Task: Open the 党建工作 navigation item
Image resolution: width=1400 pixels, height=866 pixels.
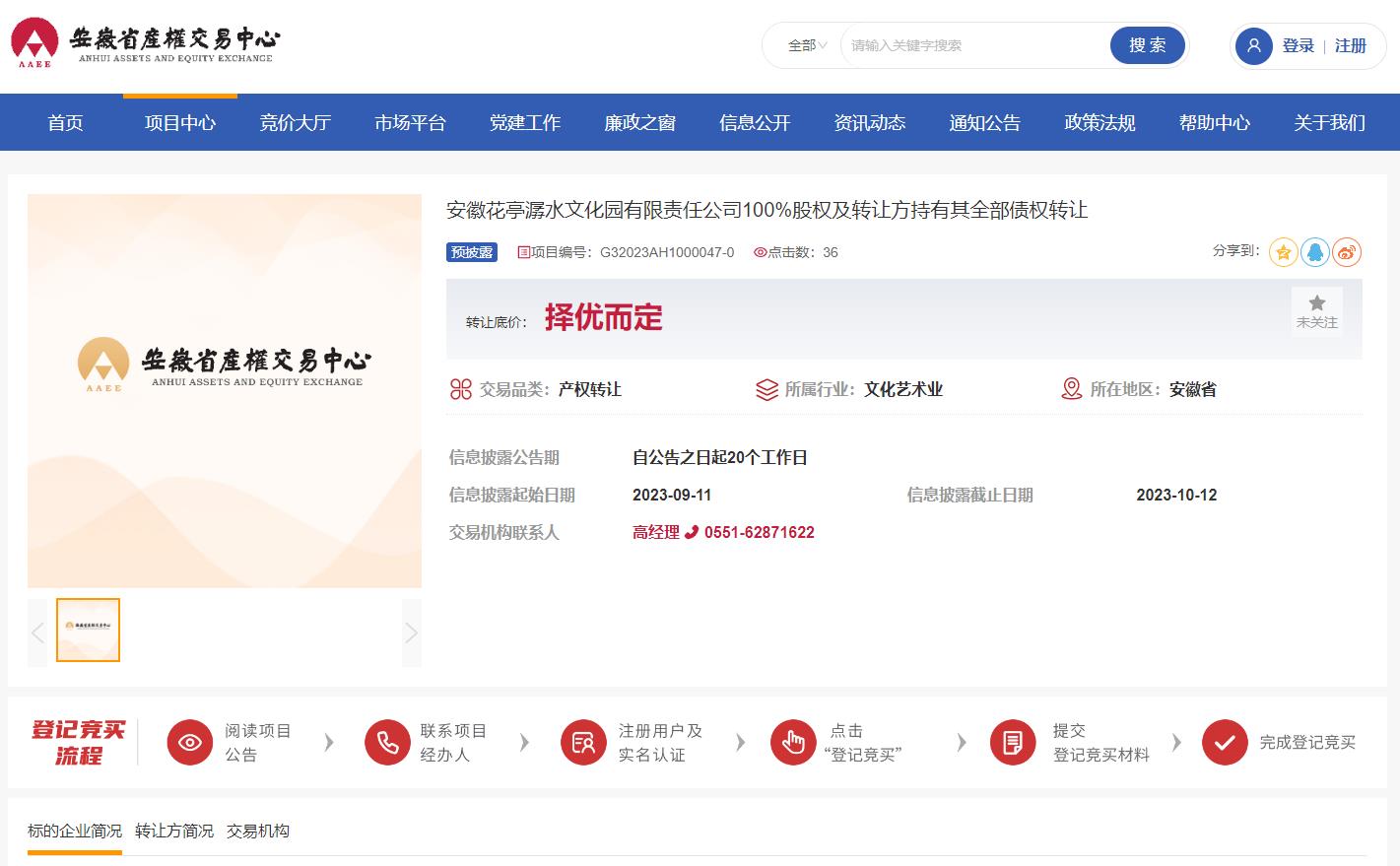Action: (525, 123)
